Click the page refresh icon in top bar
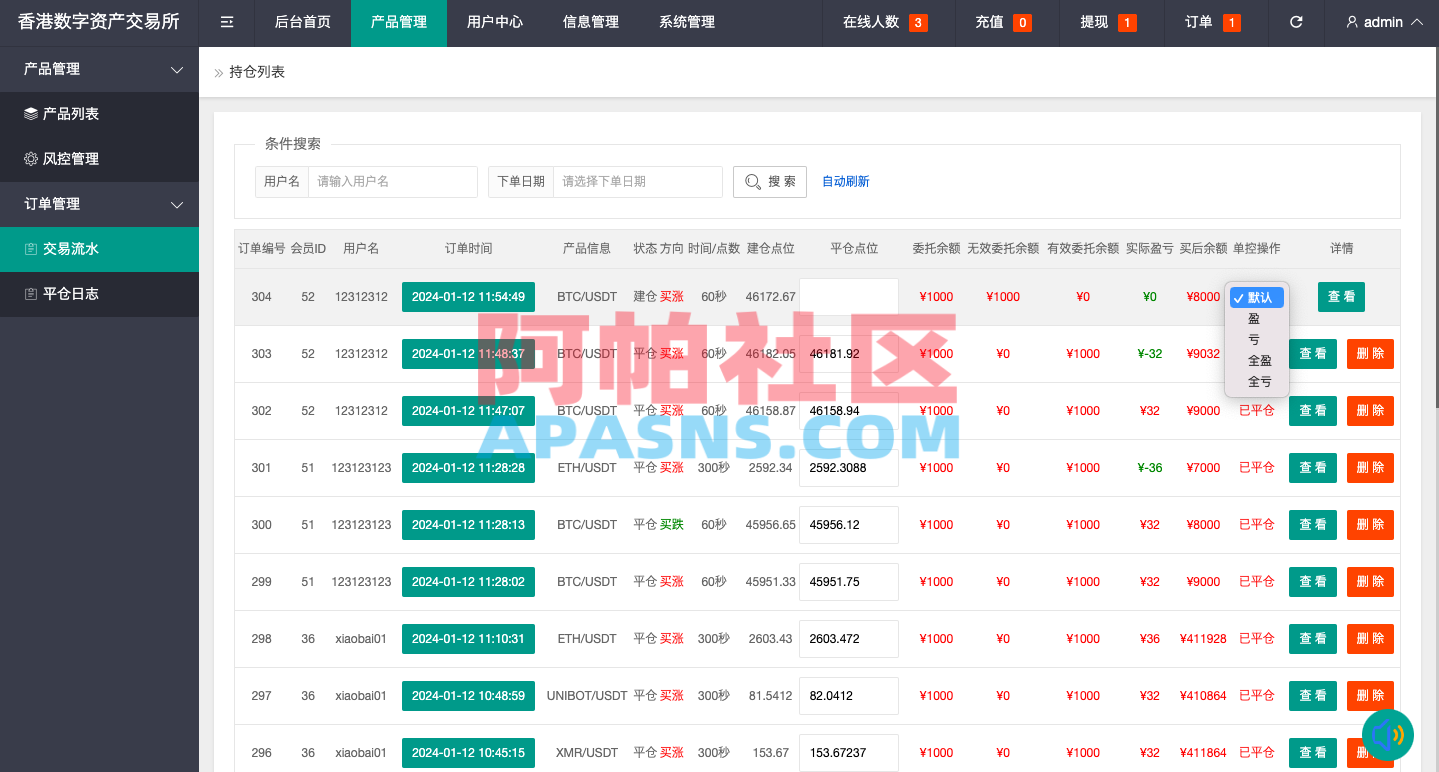Screen dimensions: 1439x772 (1296, 22)
